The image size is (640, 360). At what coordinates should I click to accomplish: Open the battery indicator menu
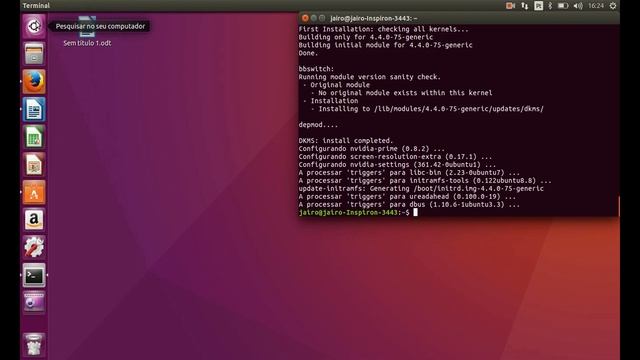563,6
